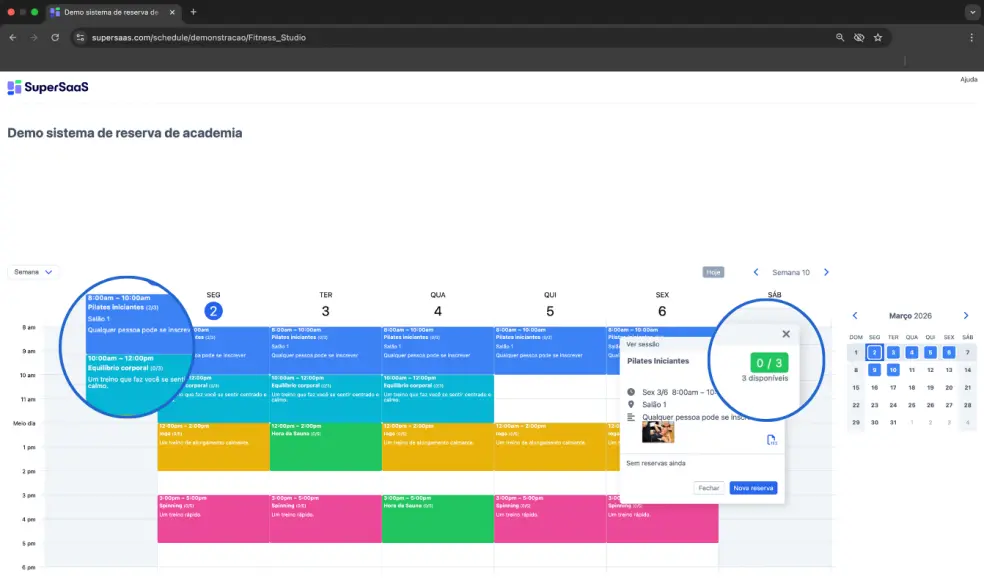The width and height of the screenshot is (984, 587).
Task: Advance mini calendar past Março 2026
Action: (965, 315)
